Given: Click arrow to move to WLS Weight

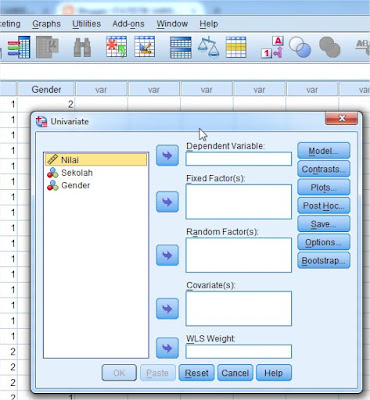Looking at the screenshot, I should [x=167, y=348].
